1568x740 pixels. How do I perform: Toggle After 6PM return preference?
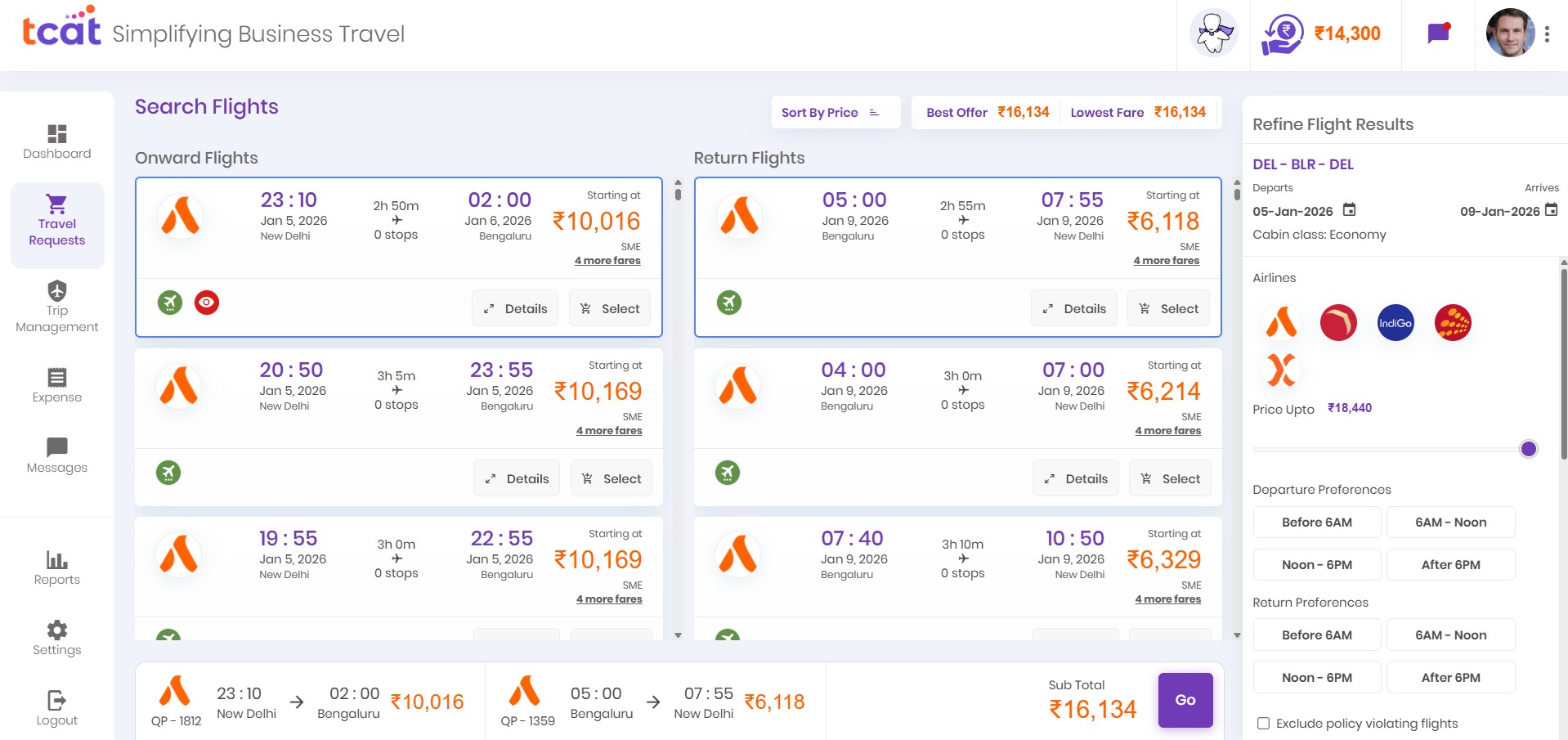(x=1450, y=678)
